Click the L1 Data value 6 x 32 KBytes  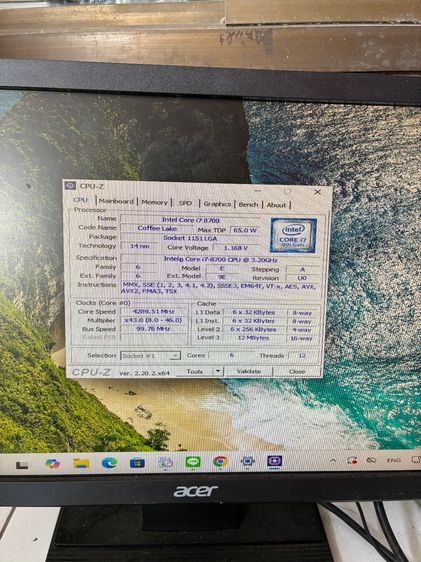[253, 313]
